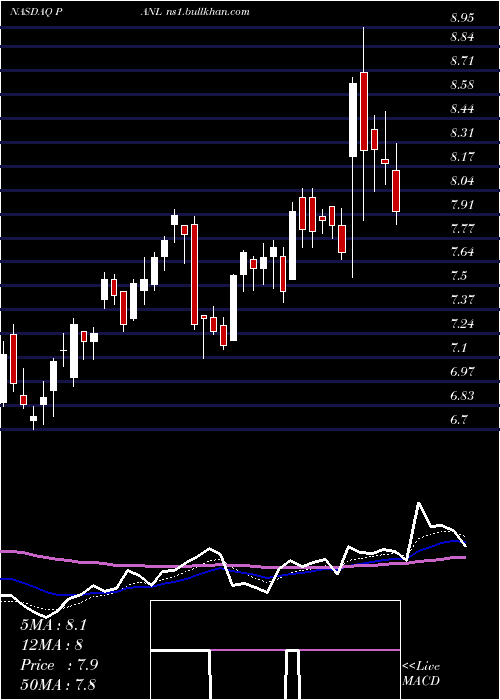500x700 pixels.
Task: Click the NASDAQ P title text
Action: pyautogui.click(x=36, y=12)
